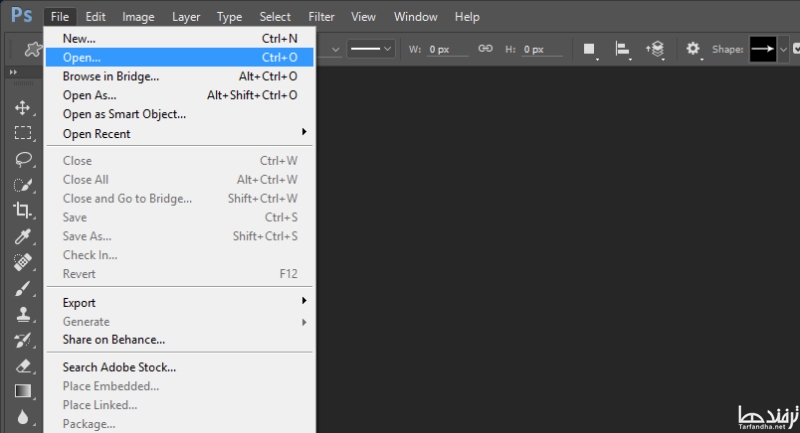Open path alignment options icon
The height and width of the screenshot is (433, 800).
(622, 49)
